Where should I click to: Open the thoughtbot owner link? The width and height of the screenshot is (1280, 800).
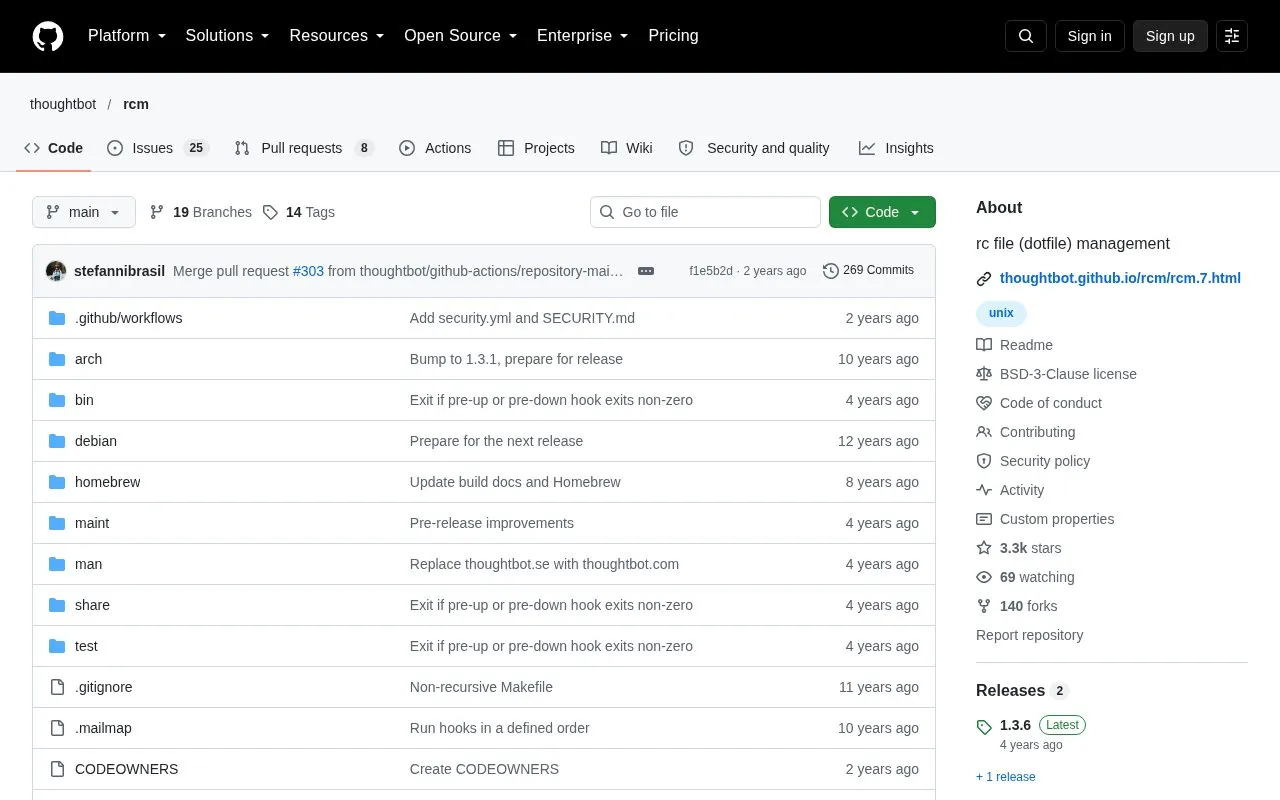63,104
